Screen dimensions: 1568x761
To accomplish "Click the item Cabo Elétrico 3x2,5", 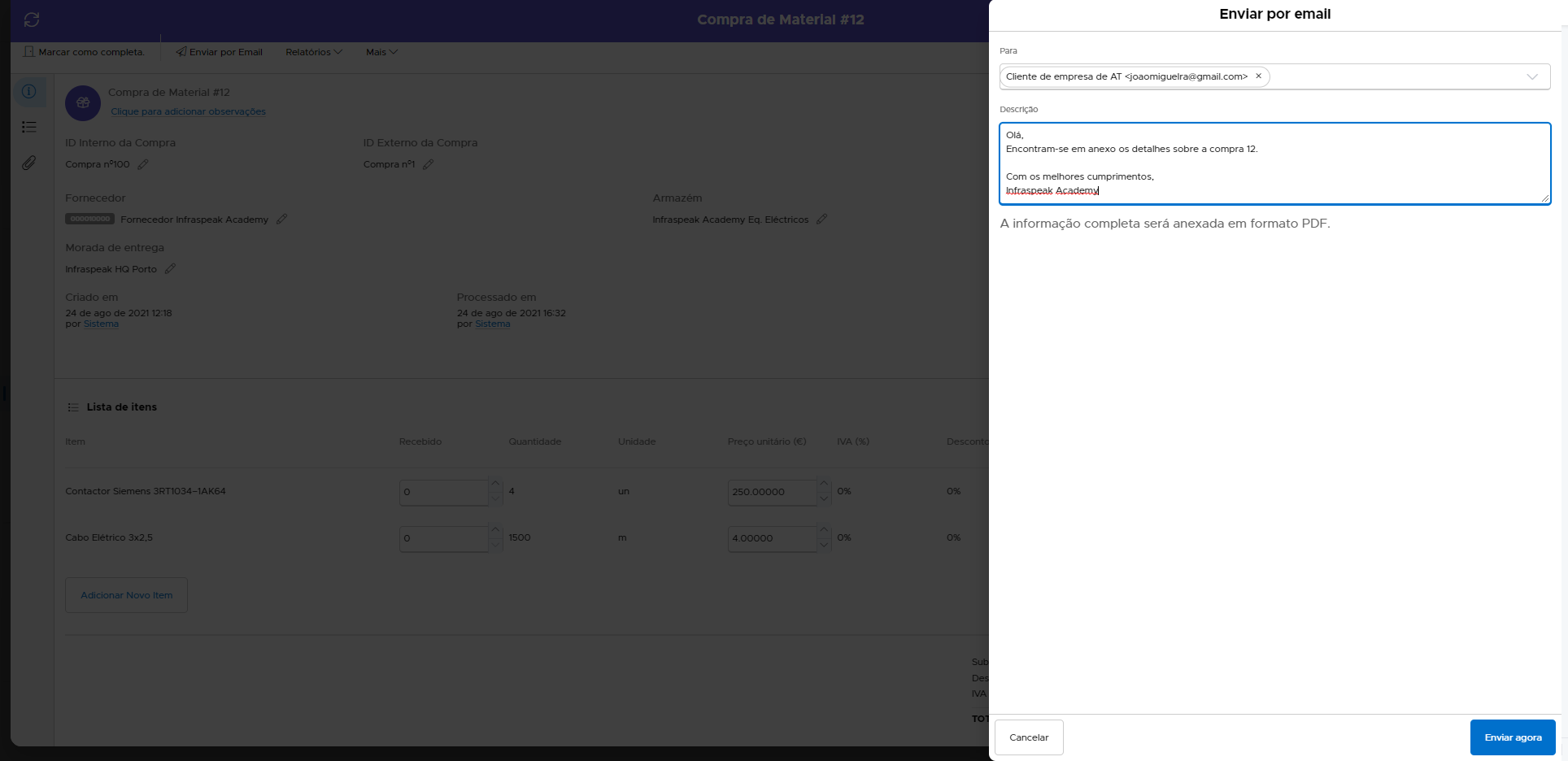I will pyautogui.click(x=109, y=537).
